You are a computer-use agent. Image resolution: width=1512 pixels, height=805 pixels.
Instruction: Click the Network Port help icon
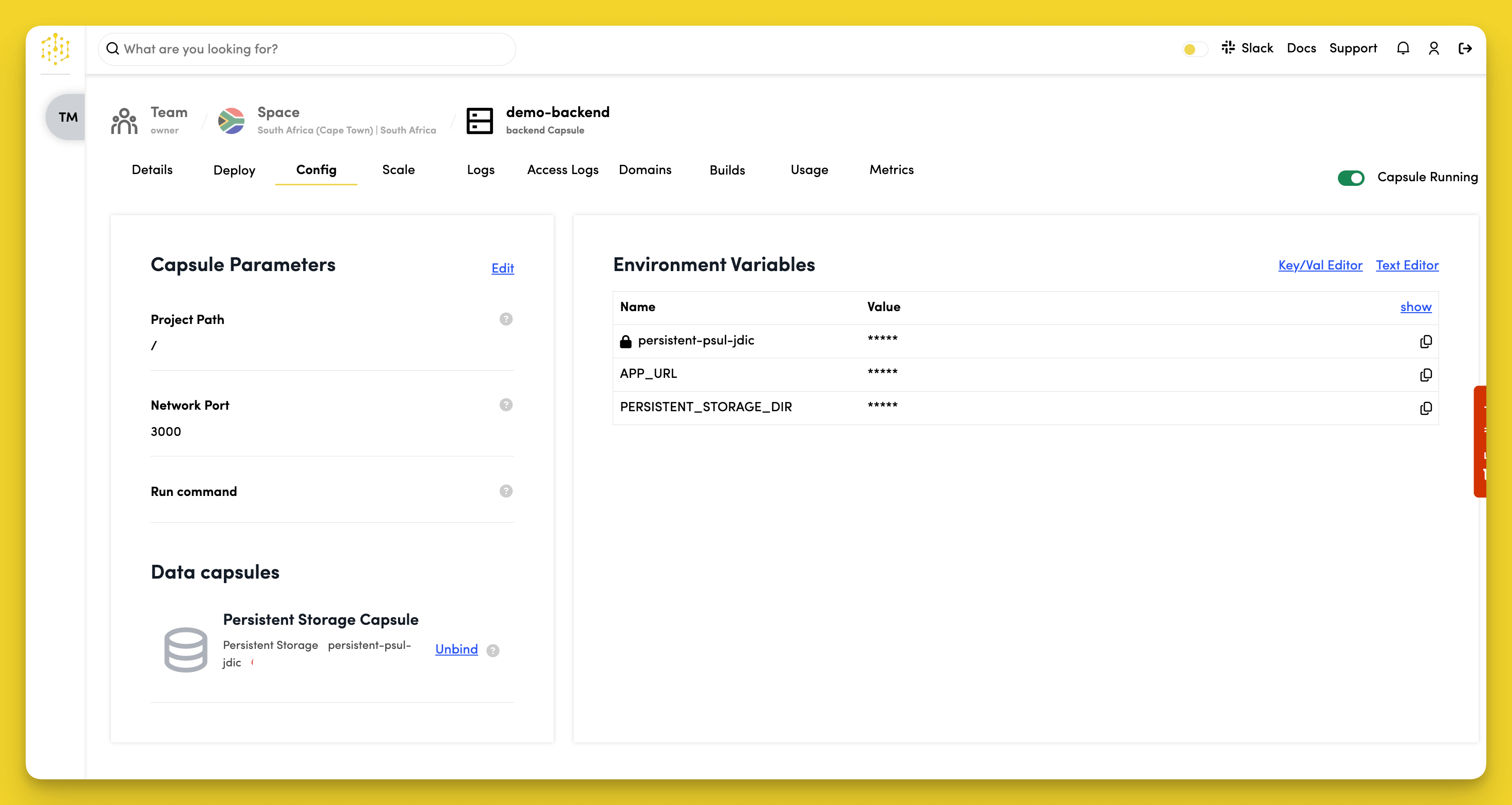(505, 405)
